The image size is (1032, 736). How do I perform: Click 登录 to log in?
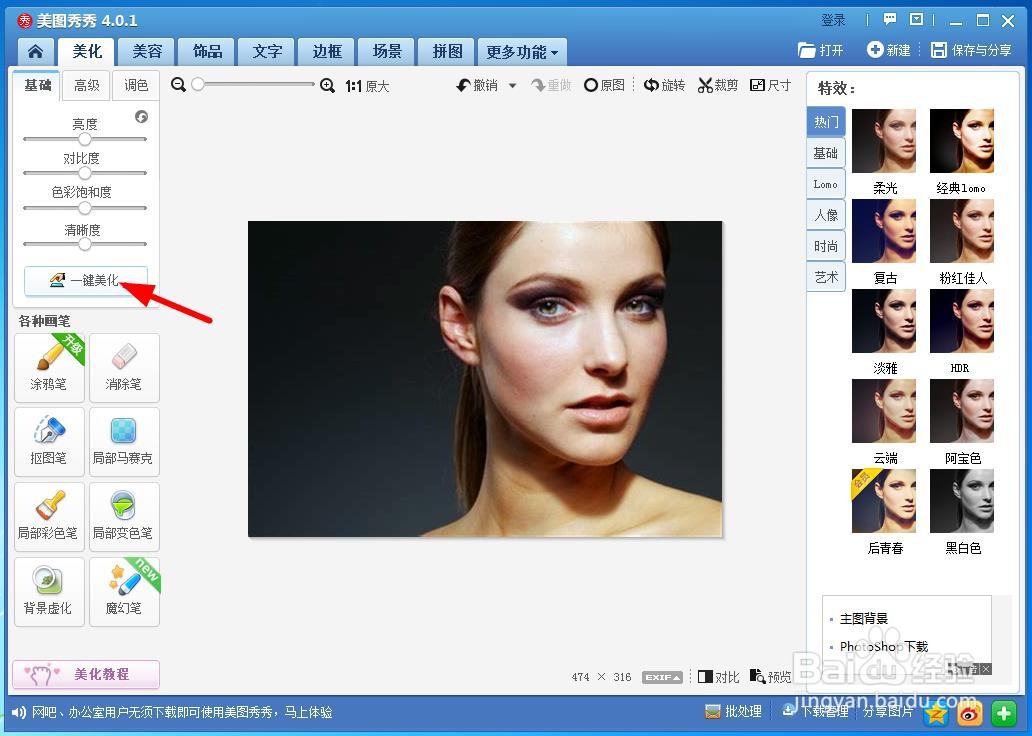(833, 20)
